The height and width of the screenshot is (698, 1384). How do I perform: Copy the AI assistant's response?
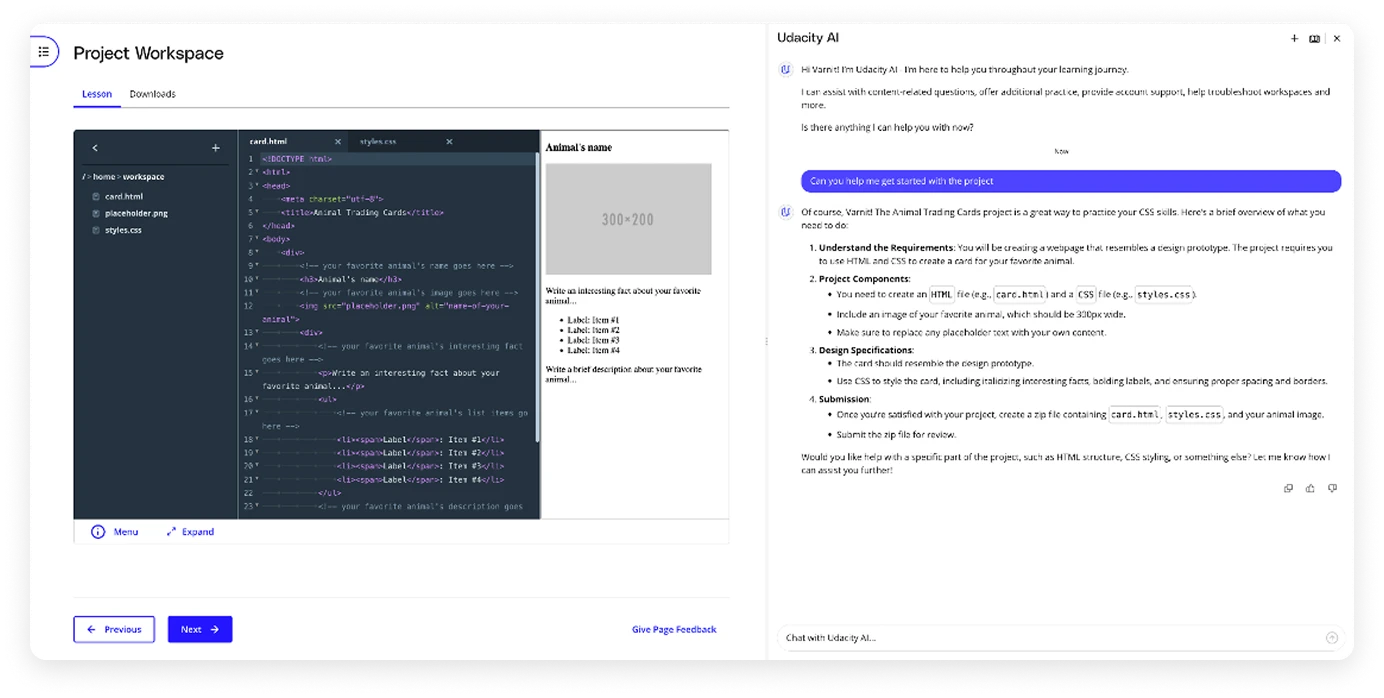point(1288,488)
